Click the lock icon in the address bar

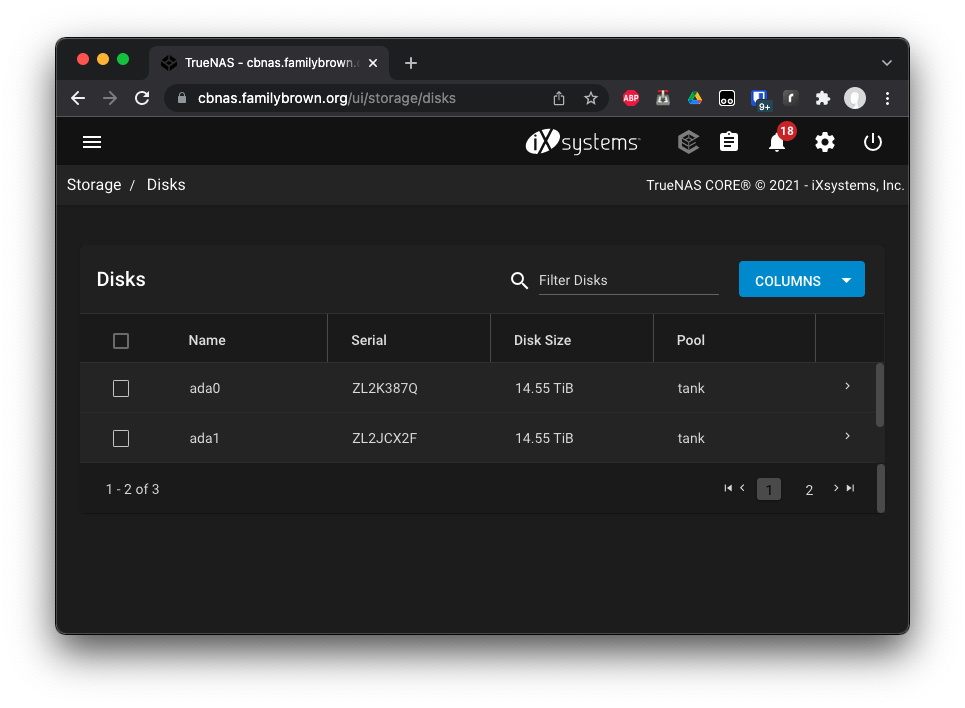[182, 99]
